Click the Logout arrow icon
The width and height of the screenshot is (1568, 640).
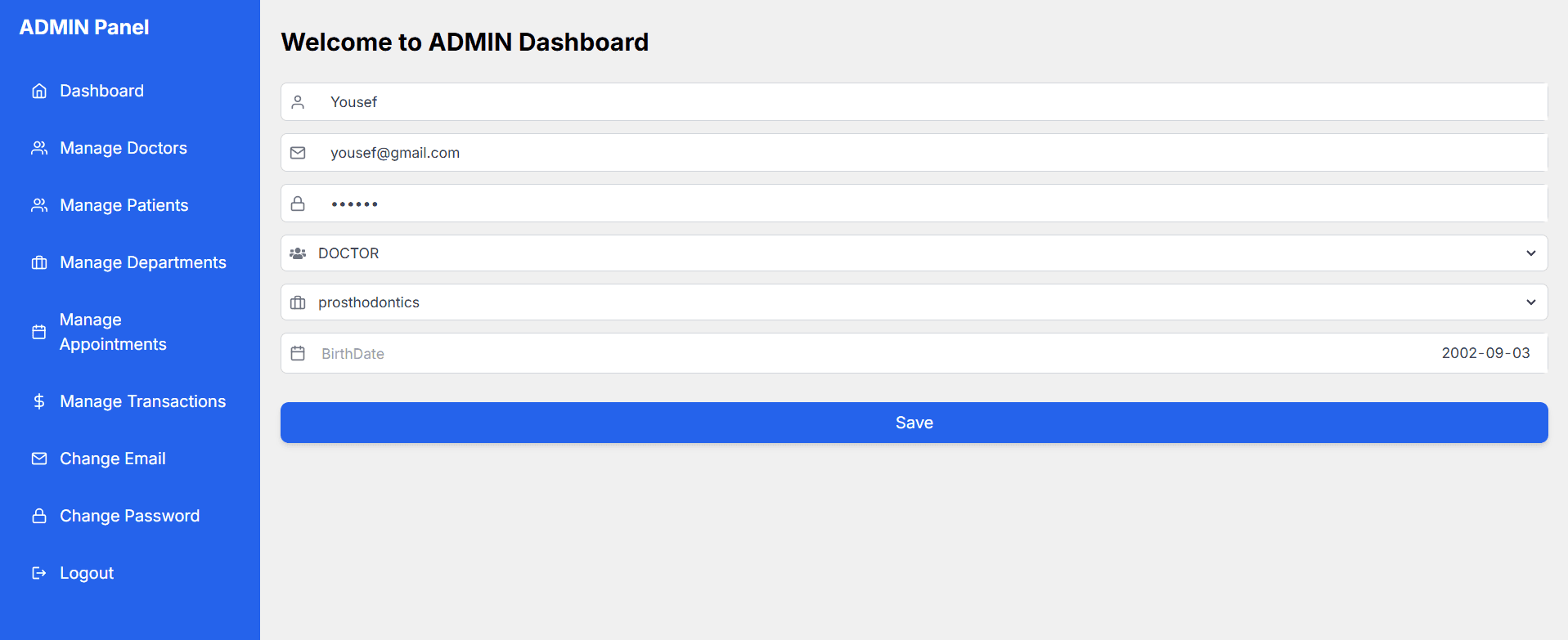click(x=39, y=573)
